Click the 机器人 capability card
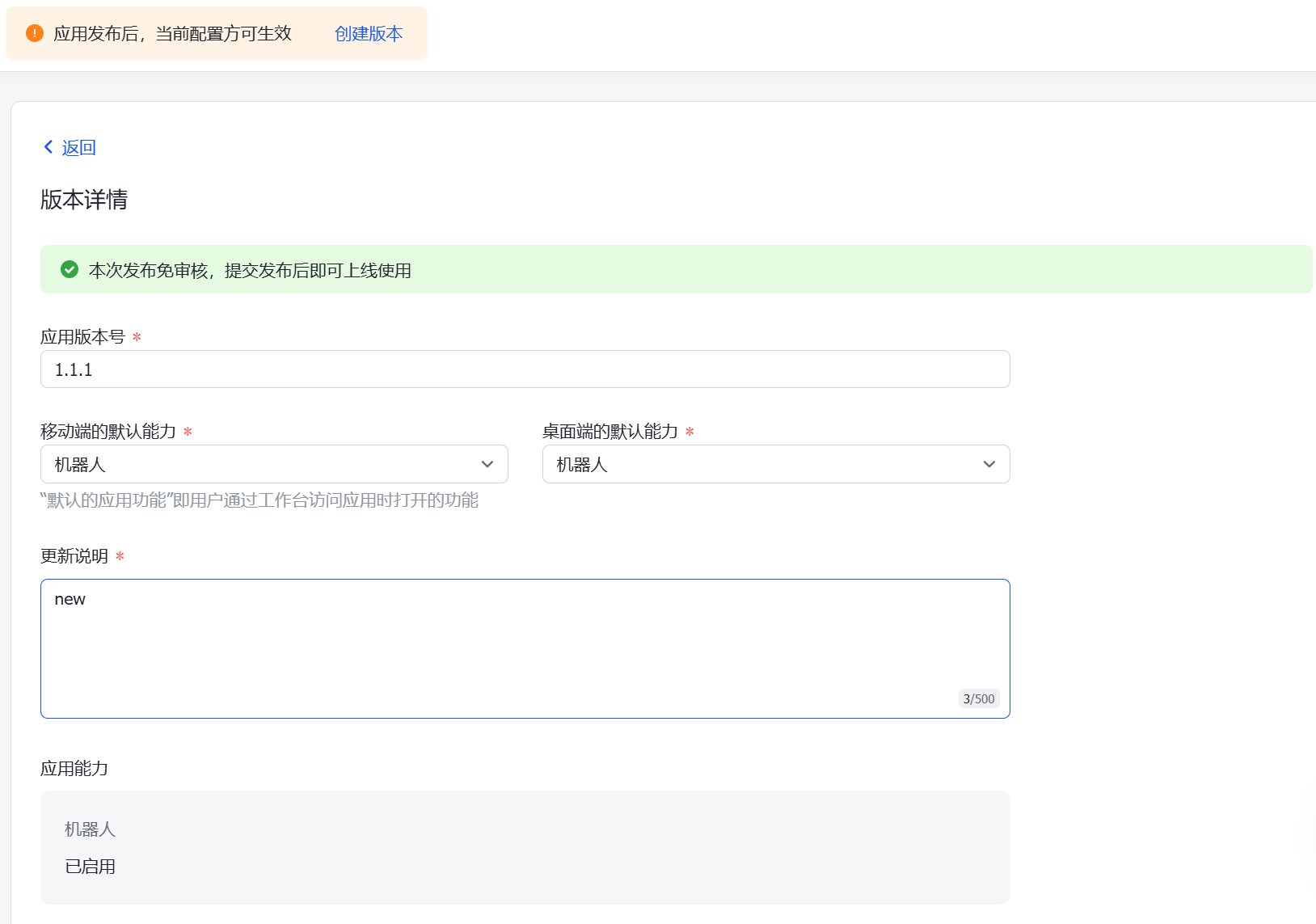The width and height of the screenshot is (1316, 924). coord(525,847)
